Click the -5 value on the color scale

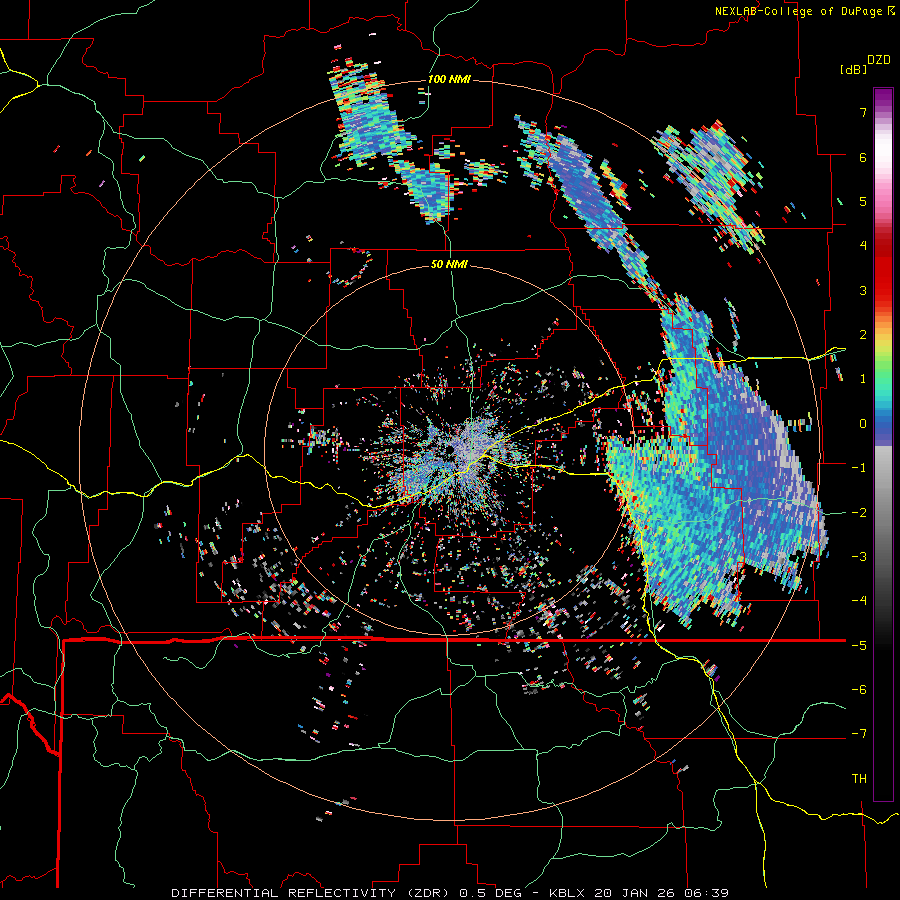tap(859, 646)
